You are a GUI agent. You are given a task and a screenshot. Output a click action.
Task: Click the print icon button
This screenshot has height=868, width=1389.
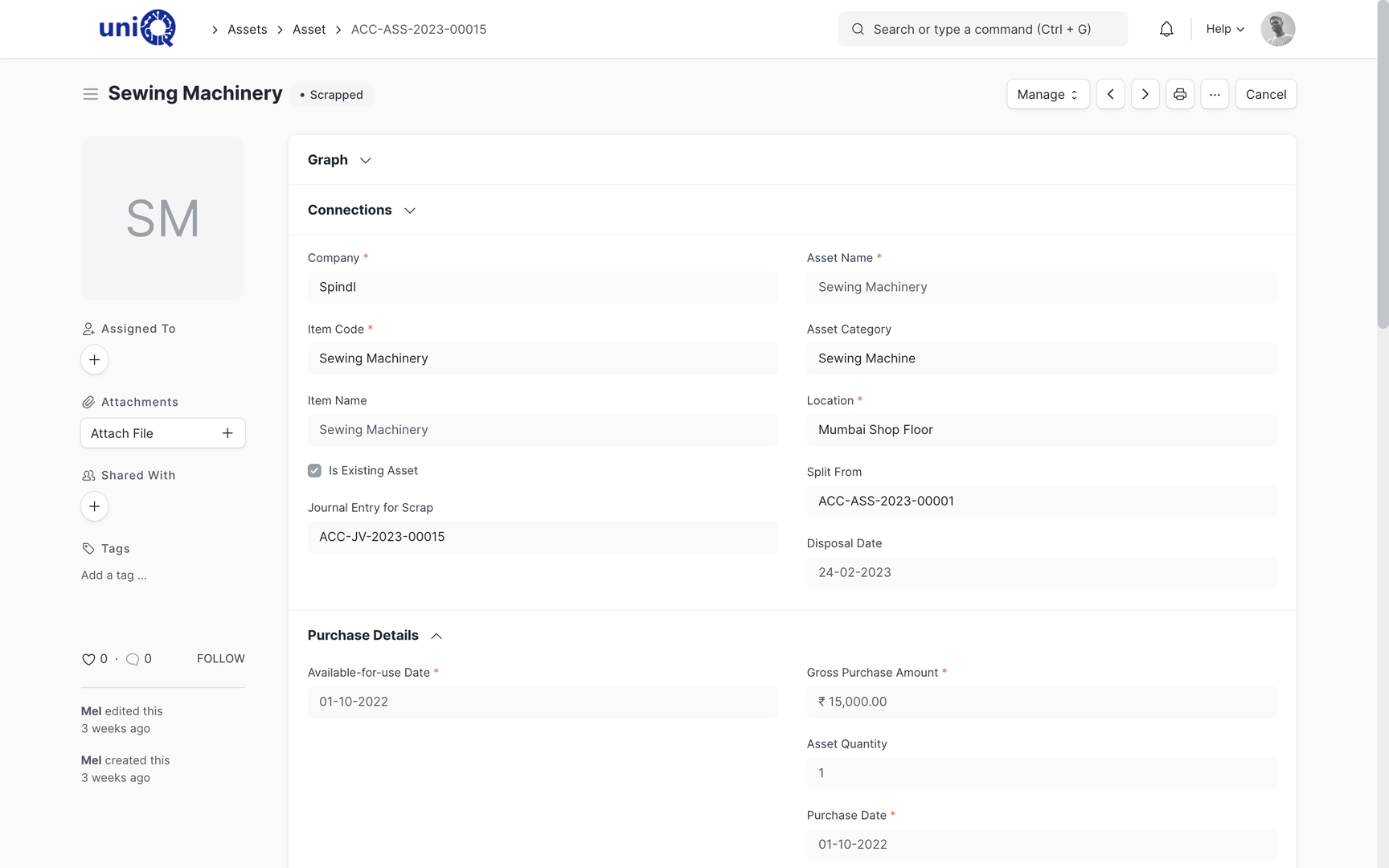[x=1180, y=94]
